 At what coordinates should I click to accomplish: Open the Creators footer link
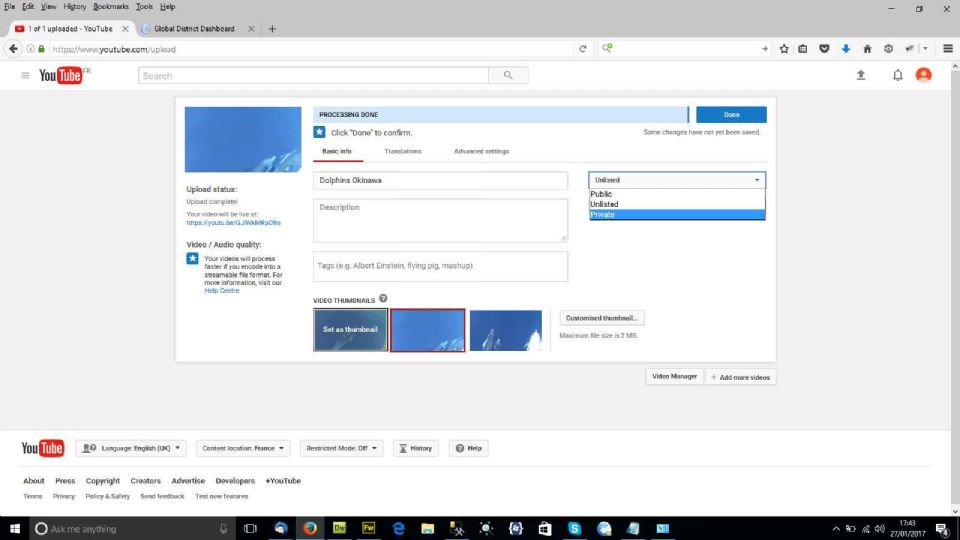coord(145,481)
